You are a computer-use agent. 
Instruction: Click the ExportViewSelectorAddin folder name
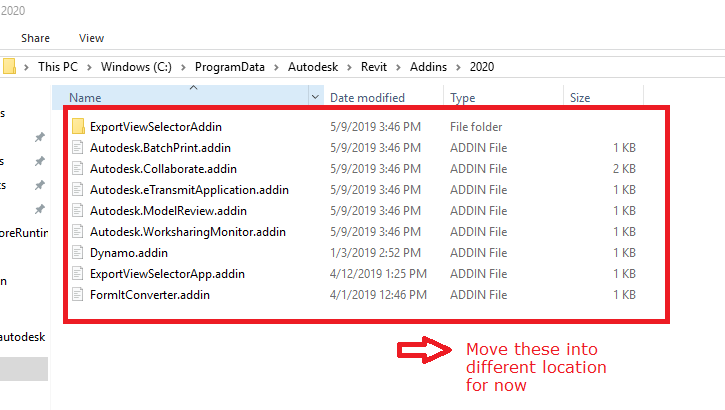pyautogui.click(x=156, y=127)
